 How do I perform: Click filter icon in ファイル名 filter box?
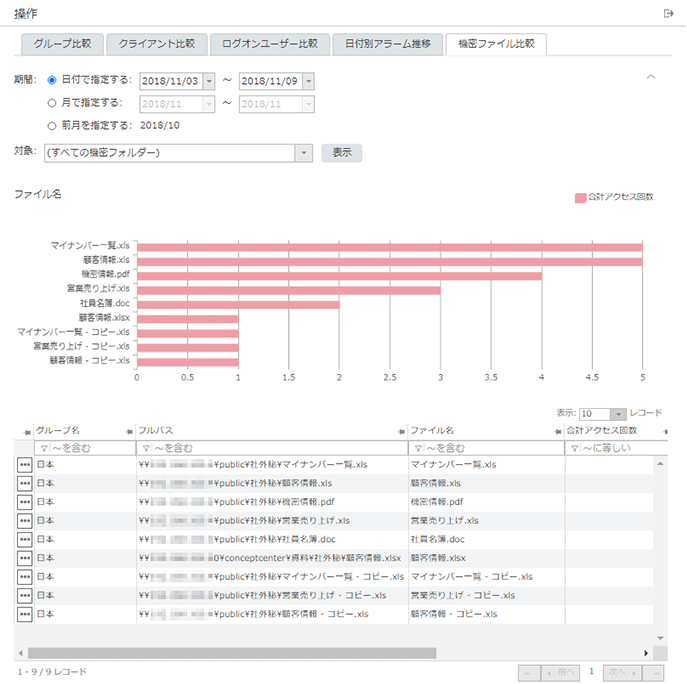click(416, 448)
